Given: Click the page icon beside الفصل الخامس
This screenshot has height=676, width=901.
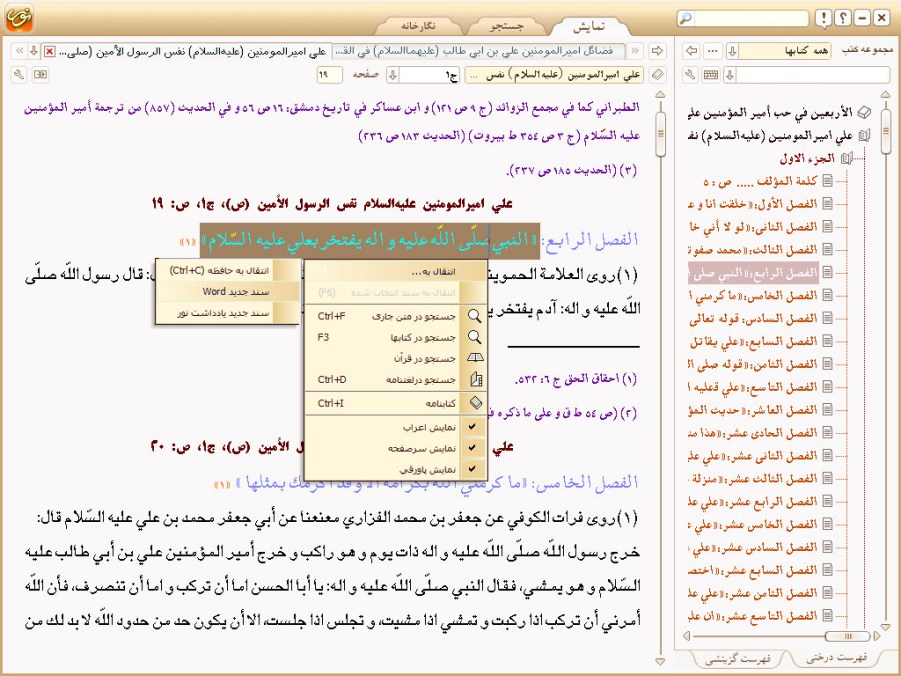Looking at the screenshot, I should click(x=827, y=295).
